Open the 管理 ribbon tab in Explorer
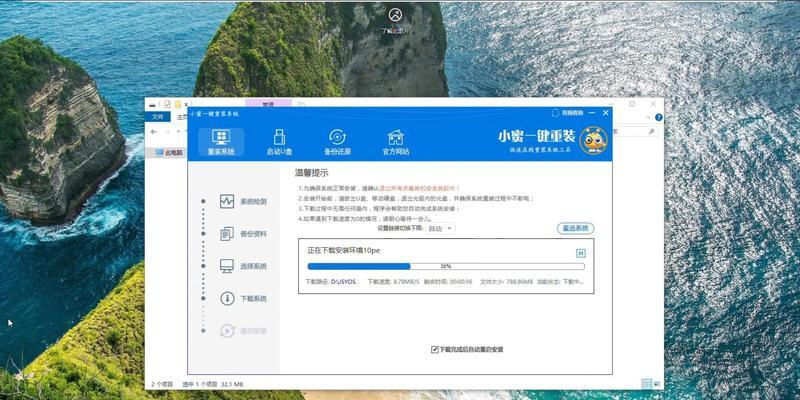The height and width of the screenshot is (400, 800). (268, 104)
